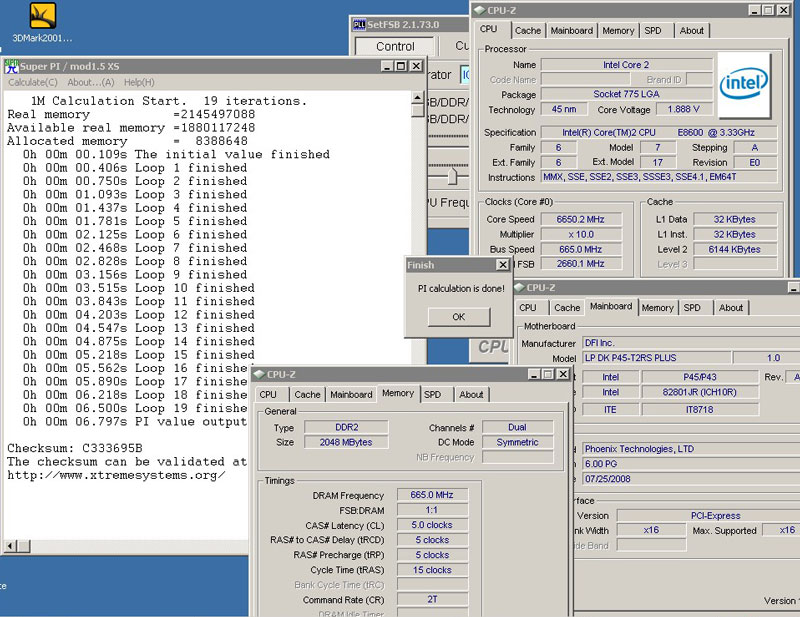Viewport: 800px width, 617px height.
Task: Switch to the Control tab in SetFSB
Action: pos(395,46)
